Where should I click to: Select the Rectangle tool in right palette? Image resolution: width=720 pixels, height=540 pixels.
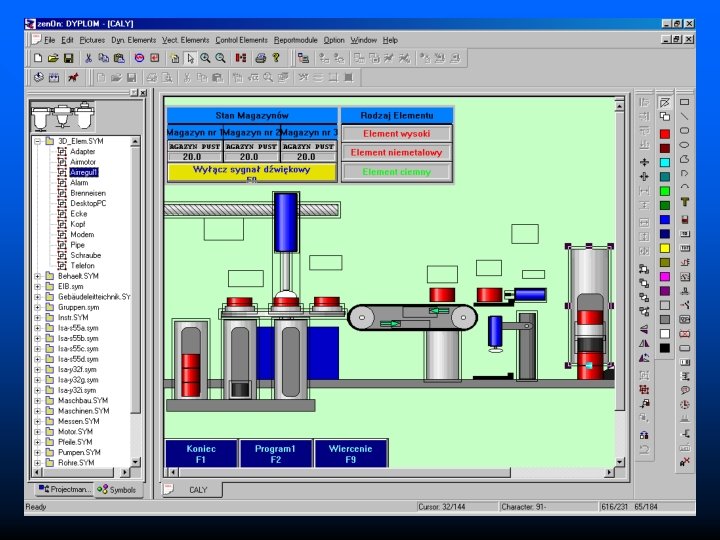684,102
